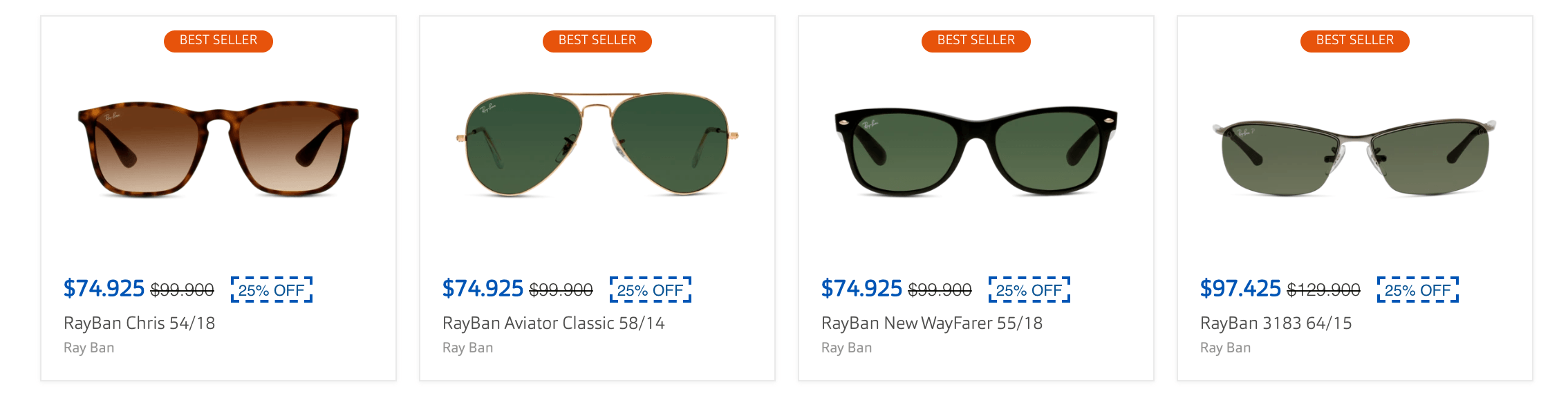The height and width of the screenshot is (398, 1568).
Task: Click Best Seller badge on Aviator Classic
Action: pyautogui.click(x=597, y=41)
